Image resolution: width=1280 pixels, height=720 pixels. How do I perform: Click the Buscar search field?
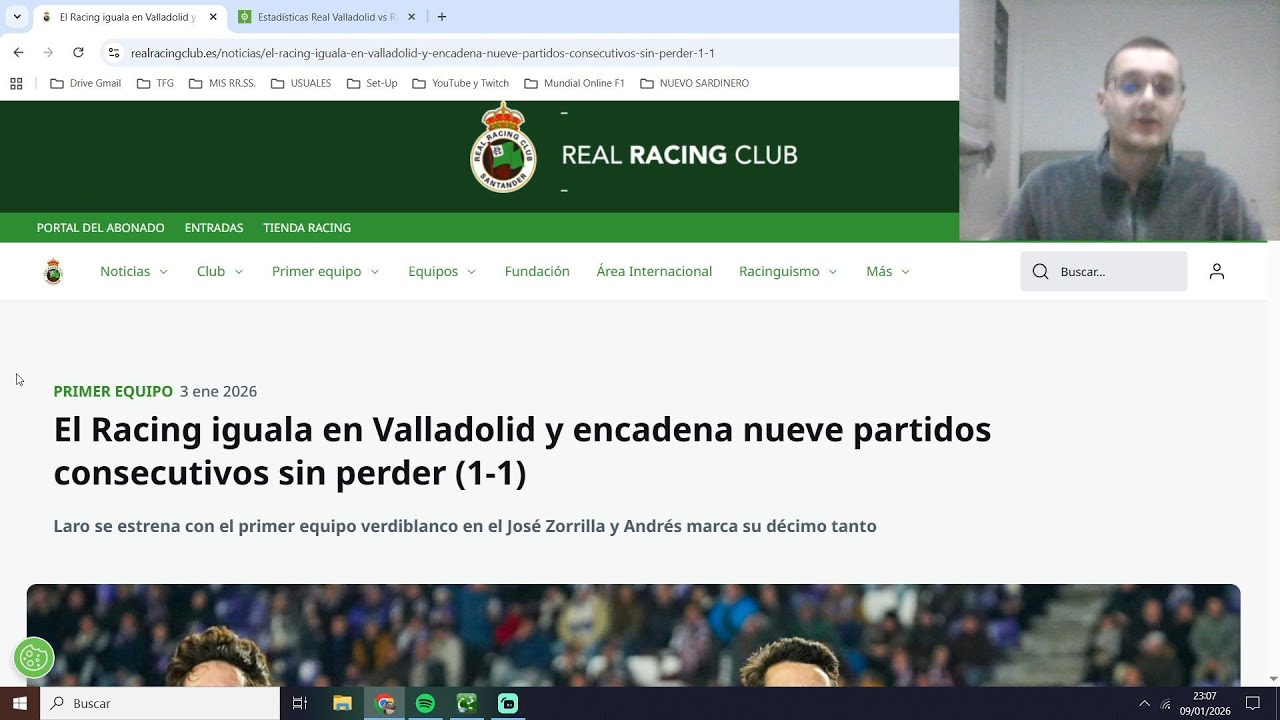1104,271
